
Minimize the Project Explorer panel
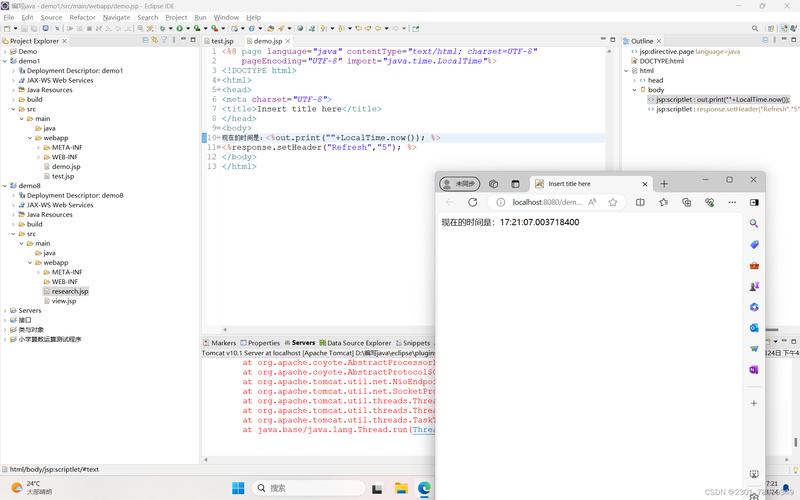point(183,40)
